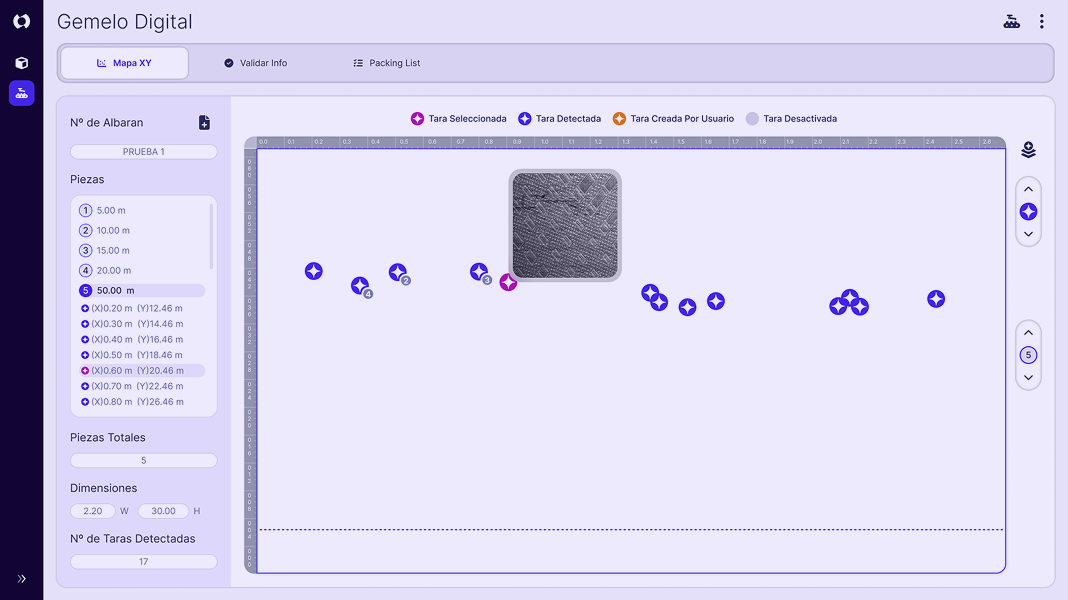The width and height of the screenshot is (1068, 600).
Task: Click the up chevron above tare marker selector
Action: pyautogui.click(x=1028, y=190)
